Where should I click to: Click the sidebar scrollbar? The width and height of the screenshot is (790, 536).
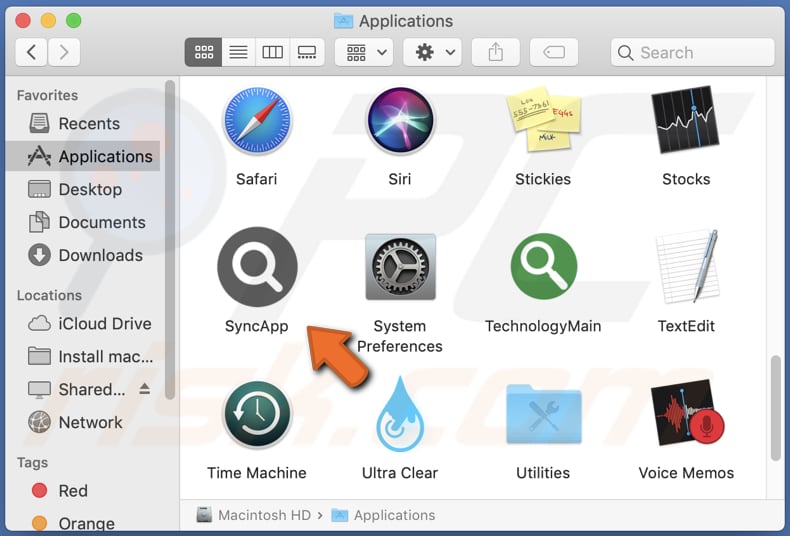coord(170,239)
